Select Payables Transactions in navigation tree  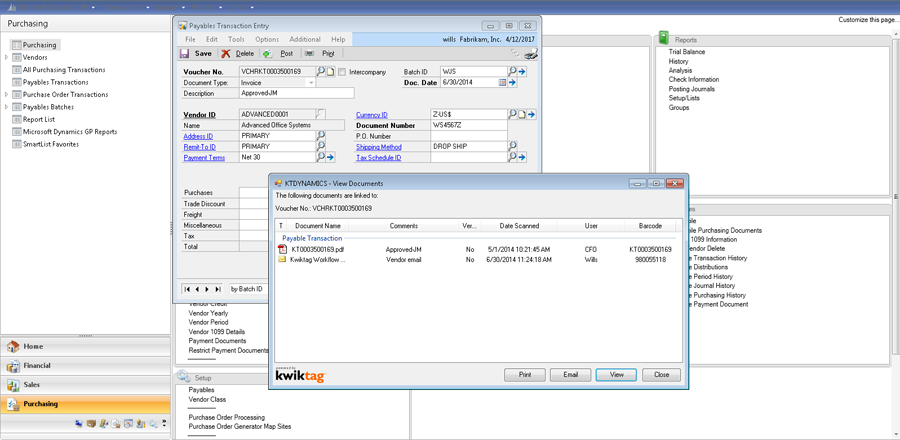click(56, 82)
